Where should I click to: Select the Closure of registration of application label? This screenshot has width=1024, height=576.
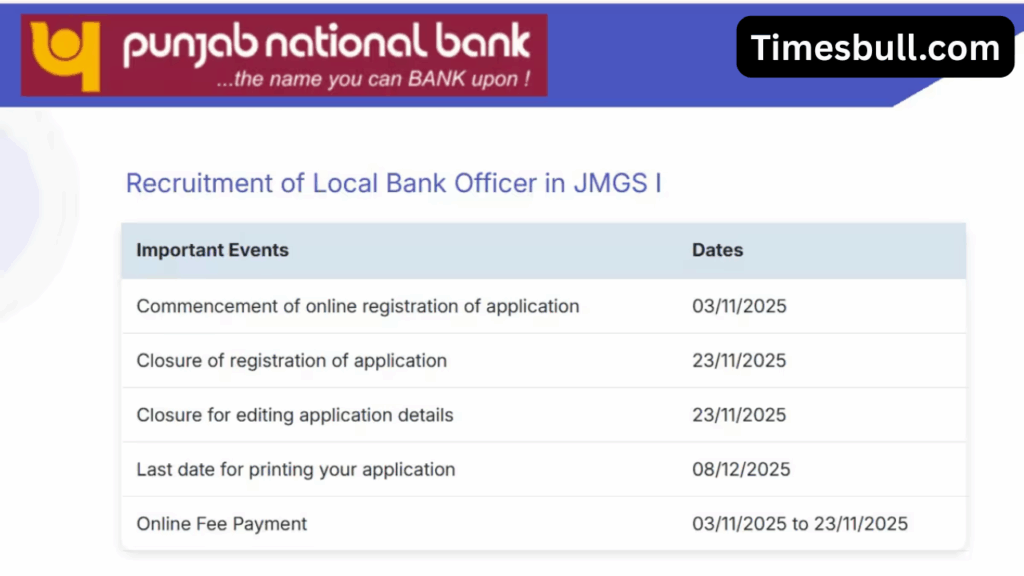coord(291,360)
